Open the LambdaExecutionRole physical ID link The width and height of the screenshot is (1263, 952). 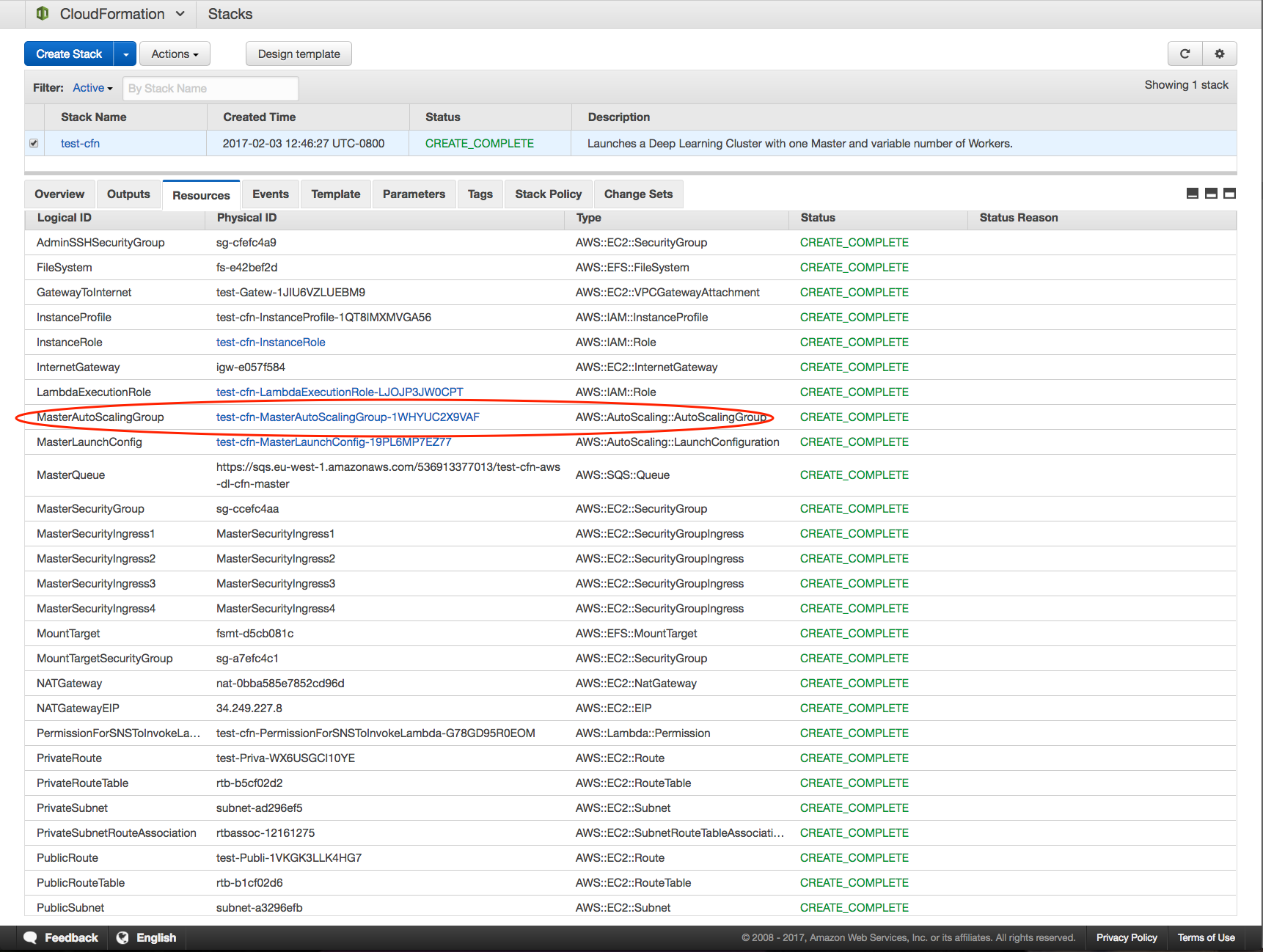click(340, 392)
